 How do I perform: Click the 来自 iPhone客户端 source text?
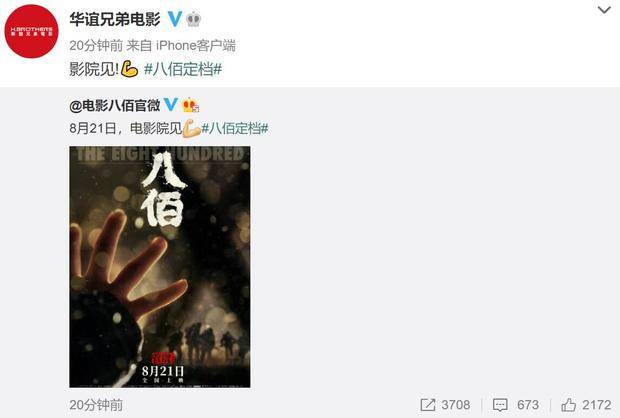[181, 45]
